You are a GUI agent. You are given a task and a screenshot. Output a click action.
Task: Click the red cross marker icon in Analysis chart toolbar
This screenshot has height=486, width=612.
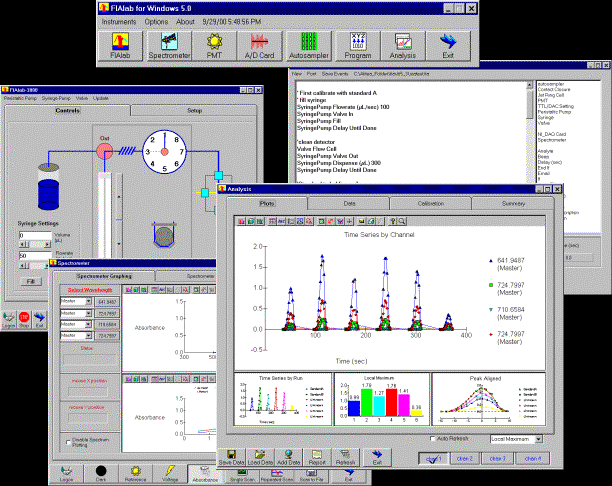click(350, 221)
